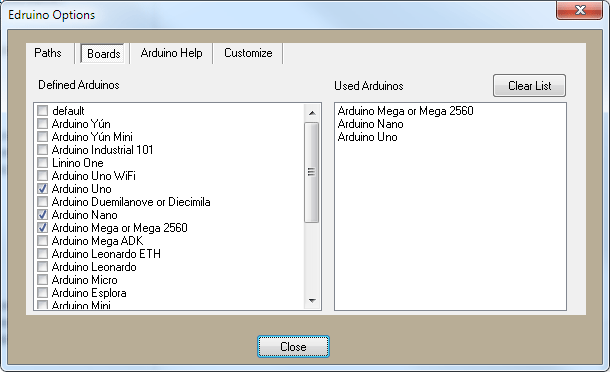Select Arduino Mega or Mega 2560 in Used Arduinos
This screenshot has height=372, width=610.
point(405,111)
